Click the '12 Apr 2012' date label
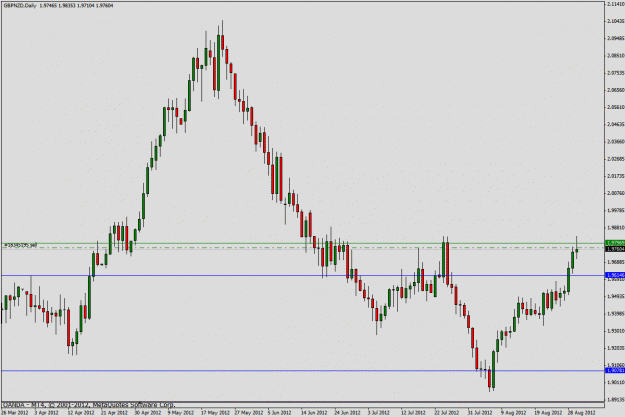Screen dimensions: 625x417 click(81, 413)
